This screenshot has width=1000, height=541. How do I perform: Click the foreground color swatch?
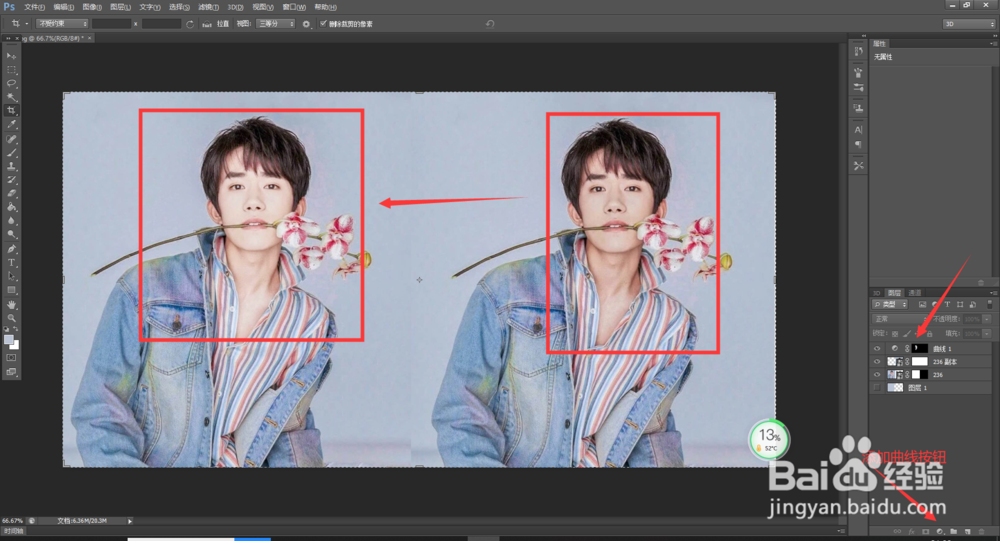[8, 340]
